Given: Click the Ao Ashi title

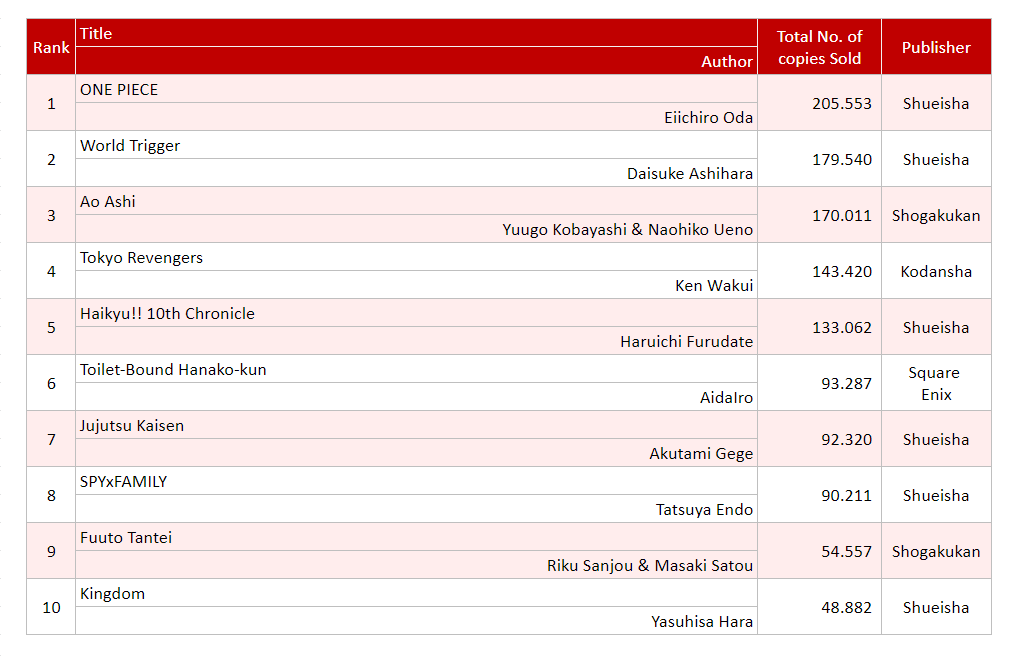Looking at the screenshot, I should coord(105,201).
